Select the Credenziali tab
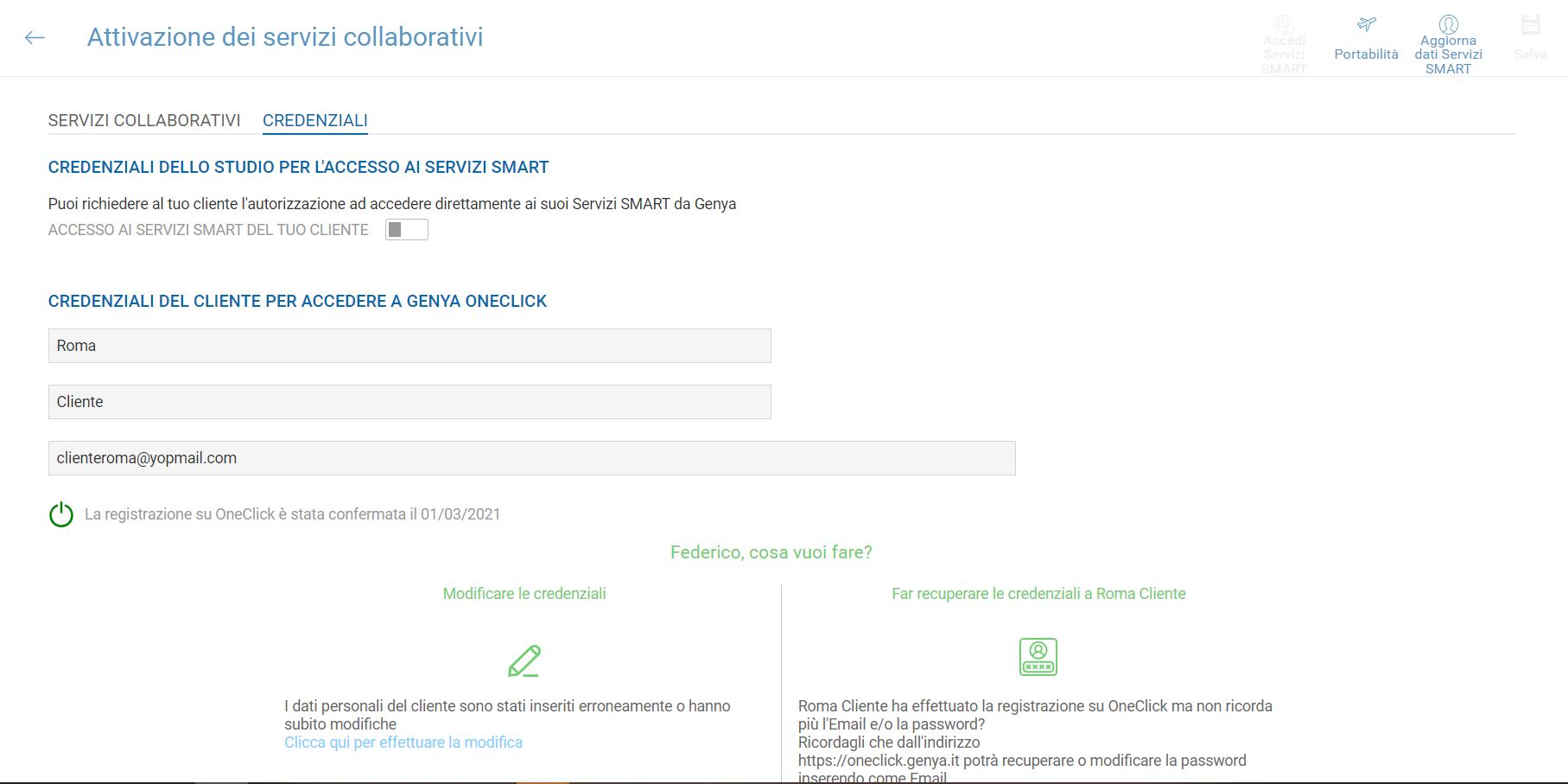This screenshot has height=784, width=1568. [x=315, y=120]
